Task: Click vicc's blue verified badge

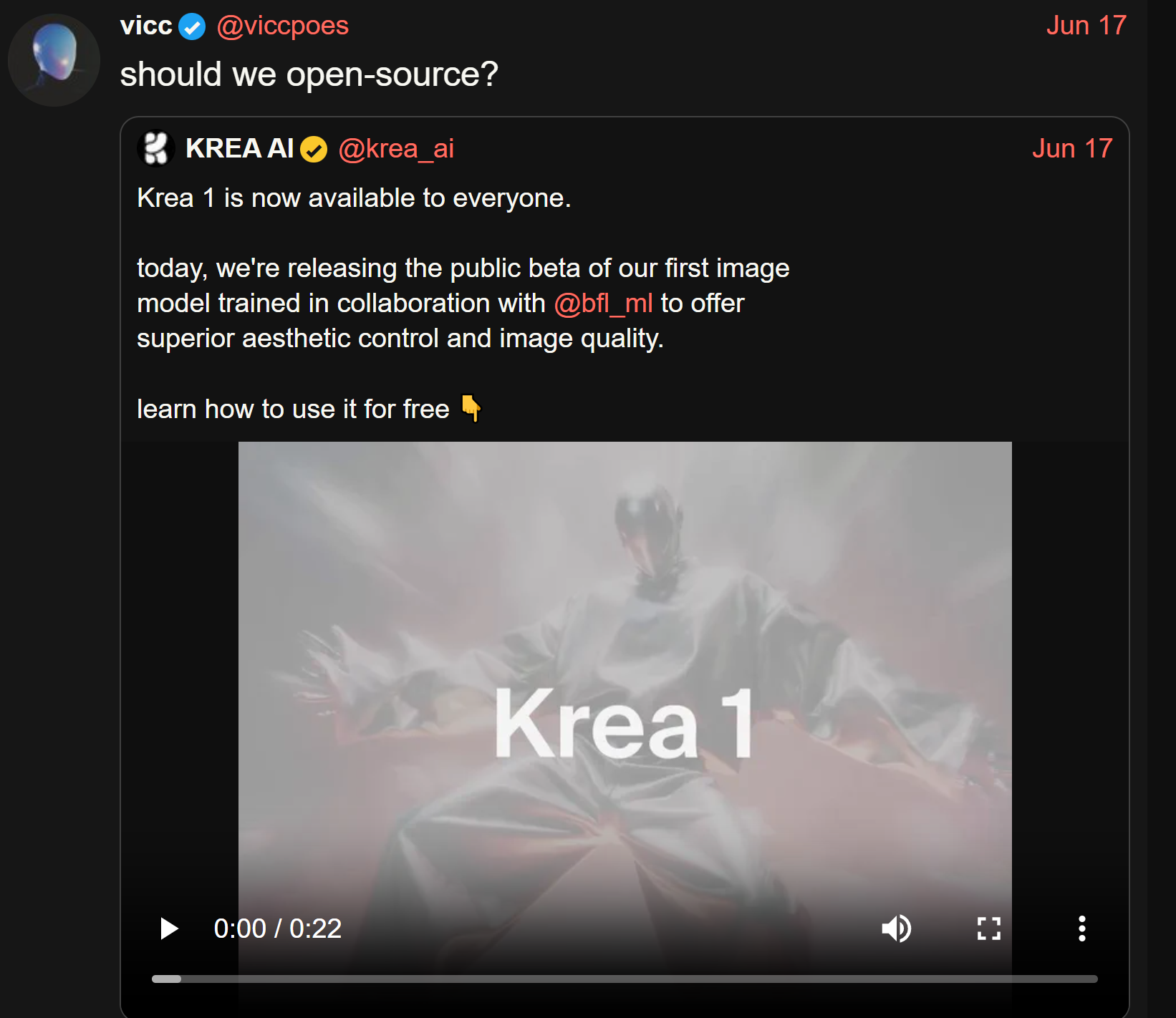Action: click(x=192, y=27)
